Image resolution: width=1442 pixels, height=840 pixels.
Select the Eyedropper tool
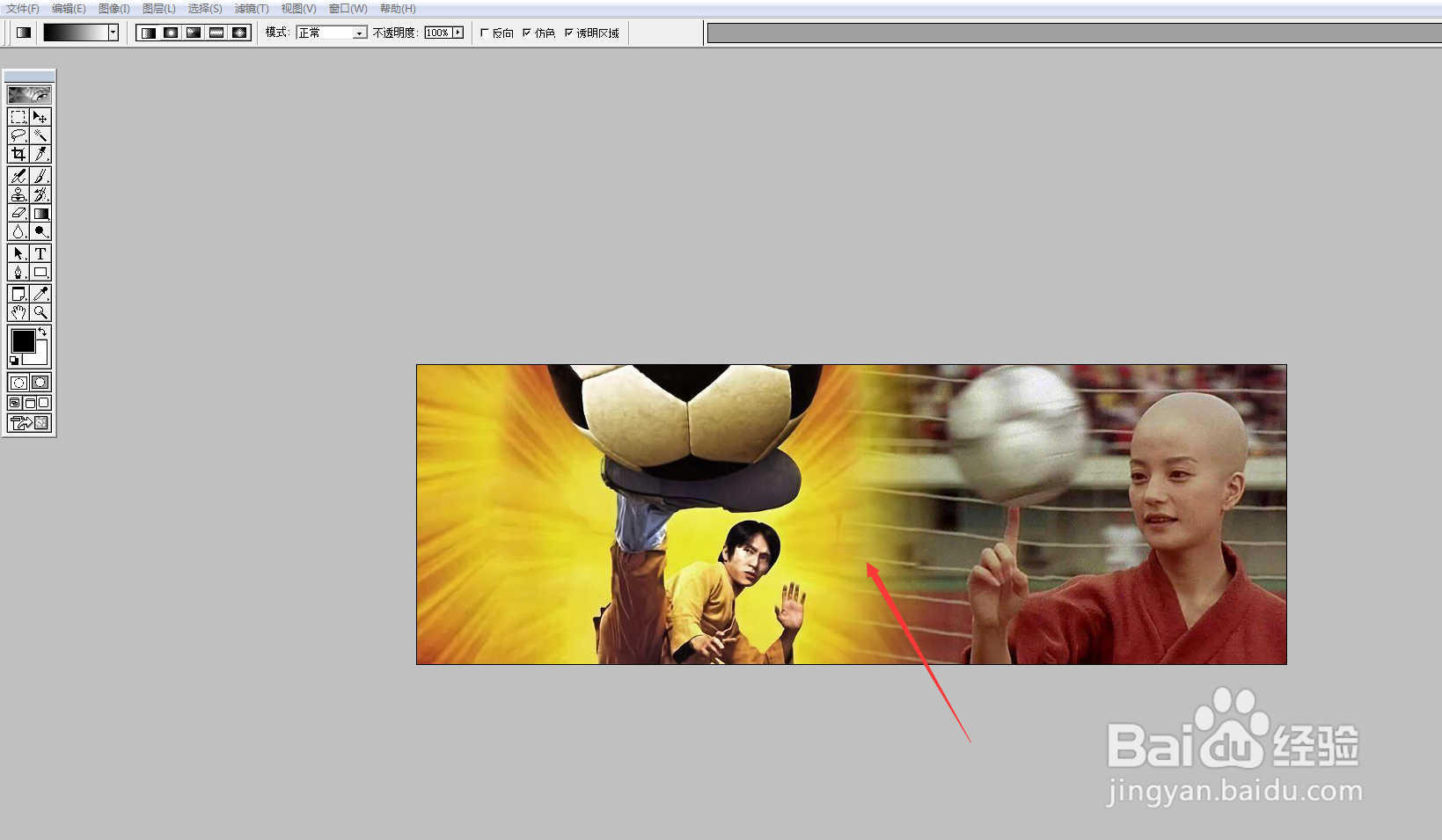[x=40, y=294]
